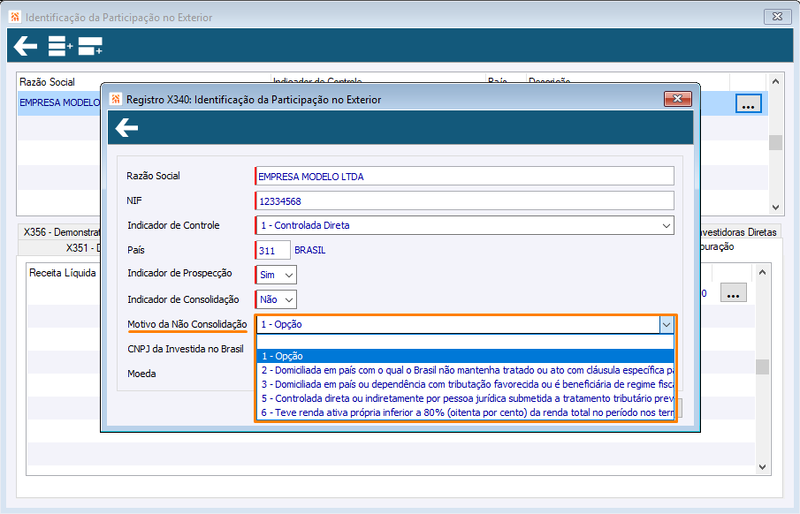Click the upper grid scrollbar thumb
The width and height of the screenshot is (800, 514).
(x=776, y=142)
